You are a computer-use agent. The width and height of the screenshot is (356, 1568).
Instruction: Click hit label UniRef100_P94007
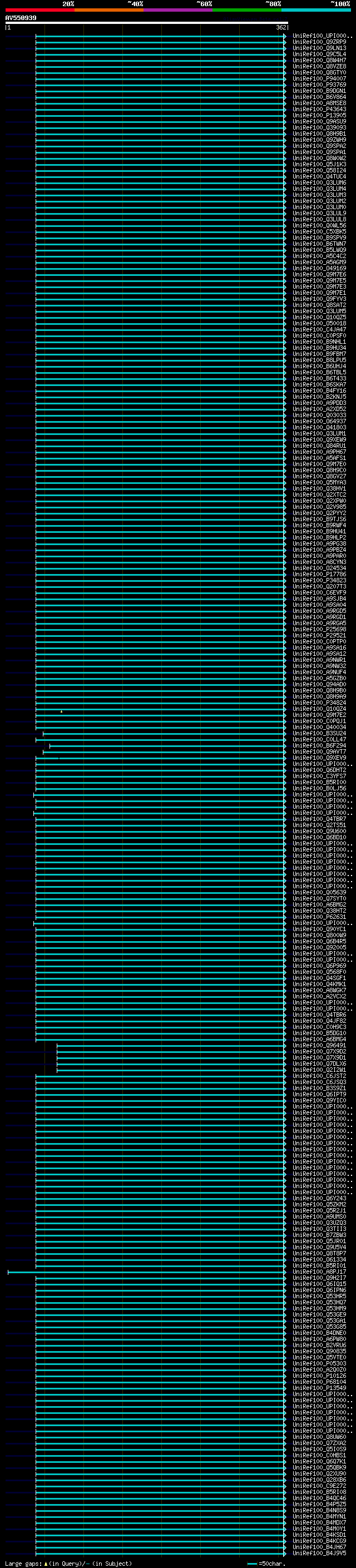[319, 78]
